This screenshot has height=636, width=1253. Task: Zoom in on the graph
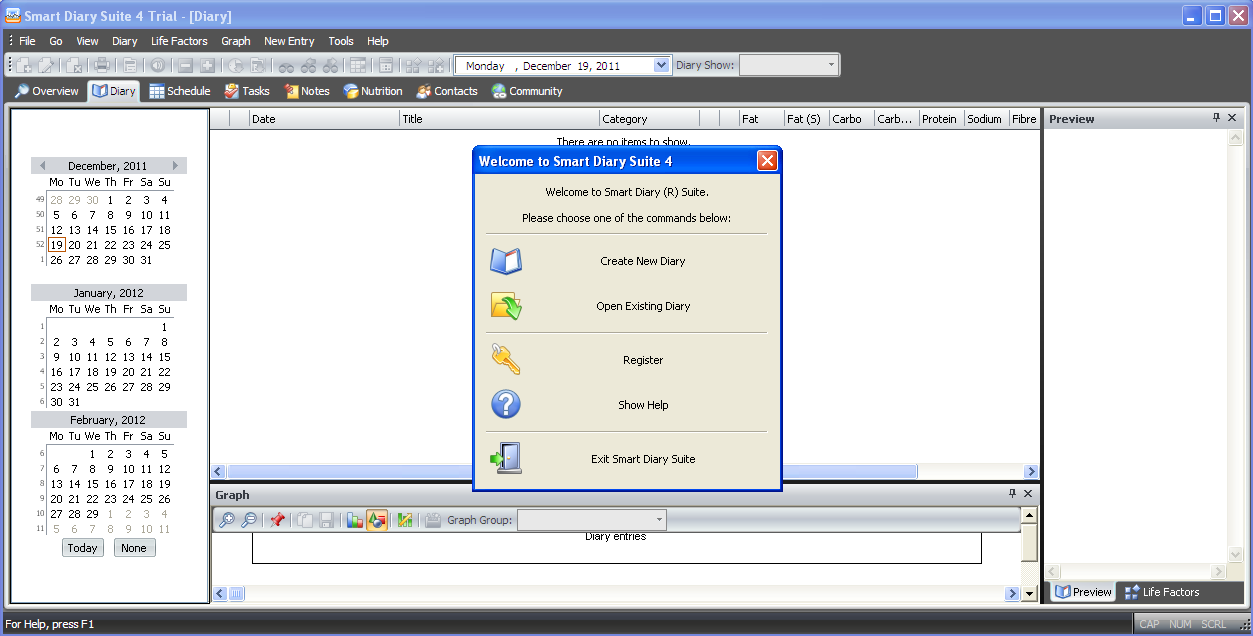(x=227, y=520)
